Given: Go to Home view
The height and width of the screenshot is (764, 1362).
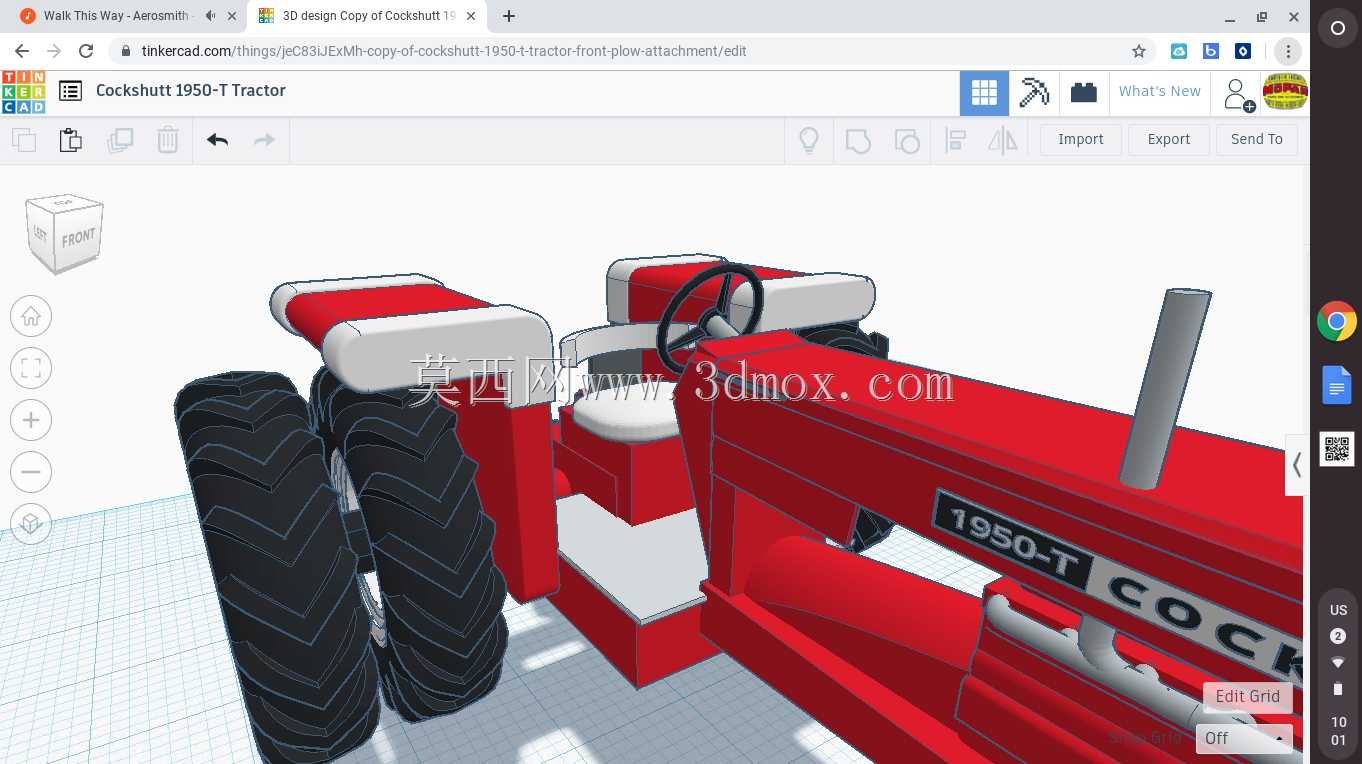Looking at the screenshot, I should (31, 317).
